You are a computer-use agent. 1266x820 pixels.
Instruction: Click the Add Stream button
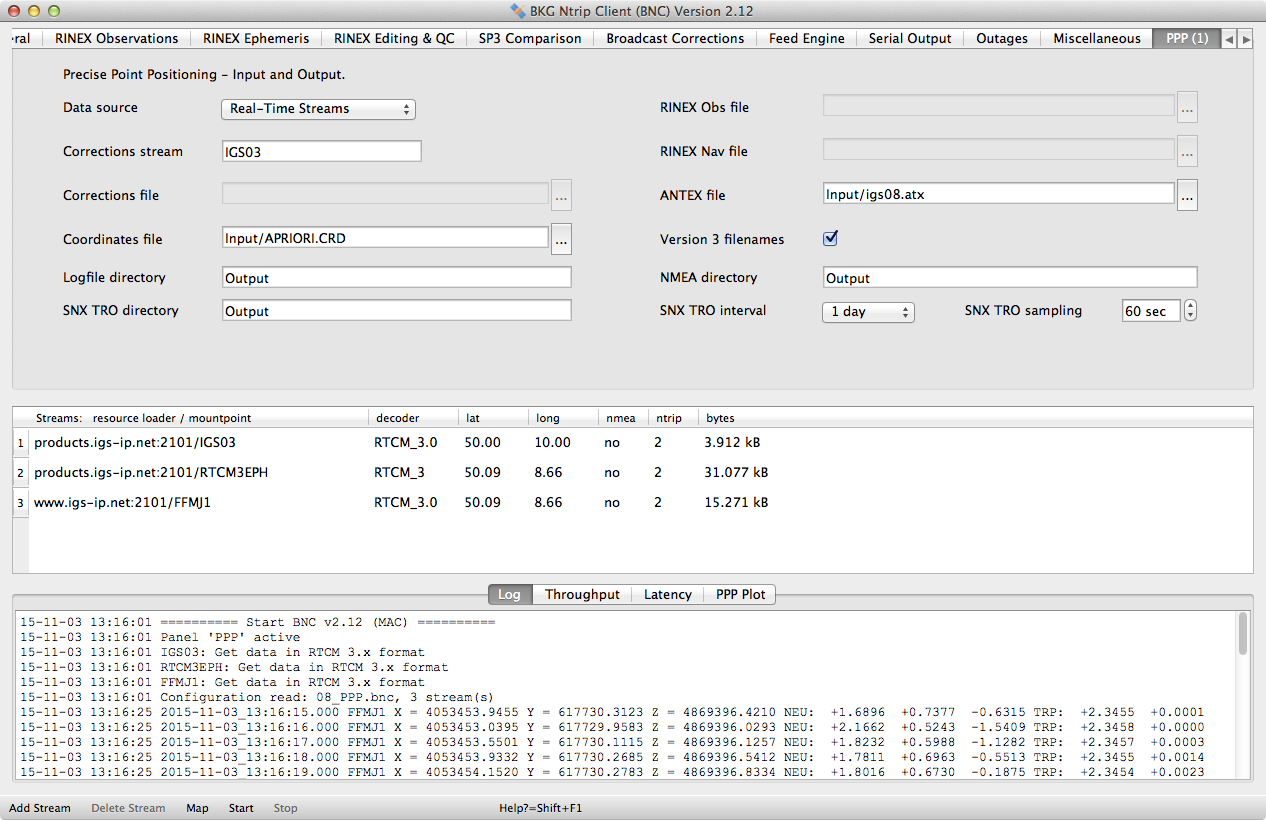click(x=40, y=808)
